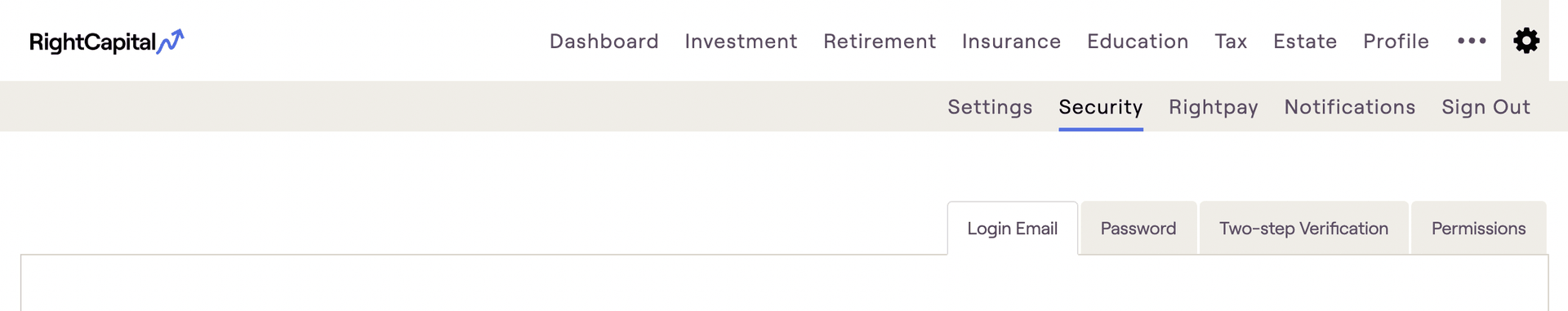Open the Tax section

1231,41
